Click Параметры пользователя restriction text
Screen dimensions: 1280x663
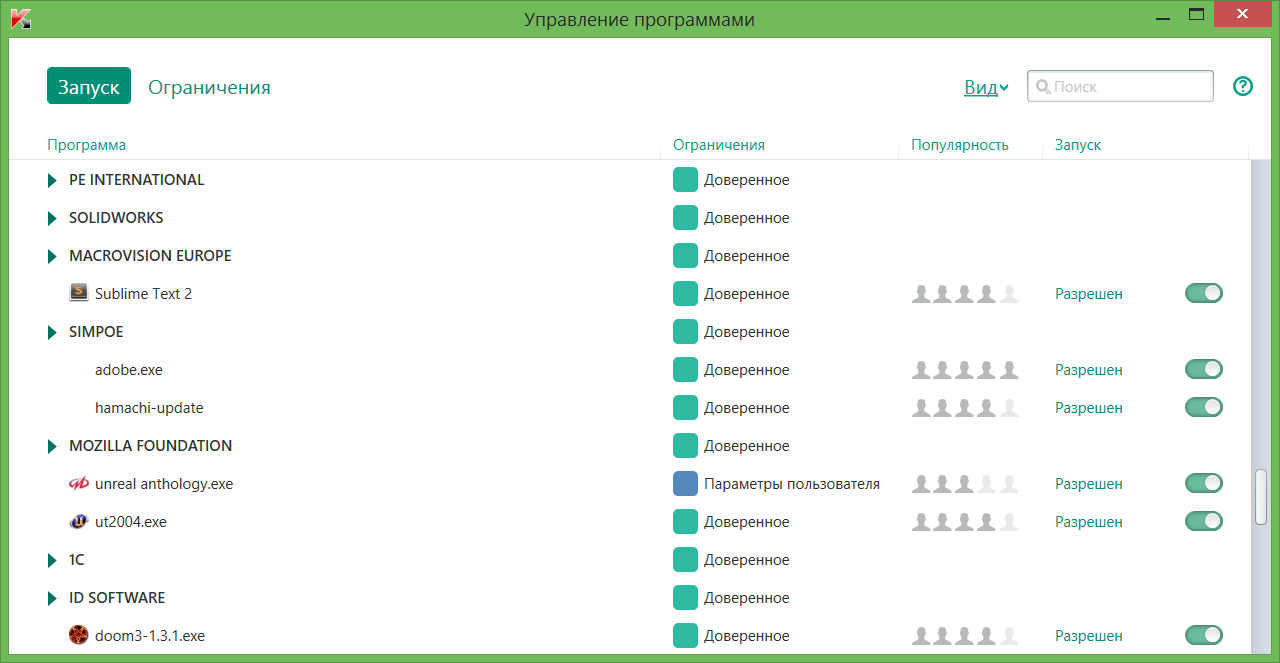click(x=792, y=484)
